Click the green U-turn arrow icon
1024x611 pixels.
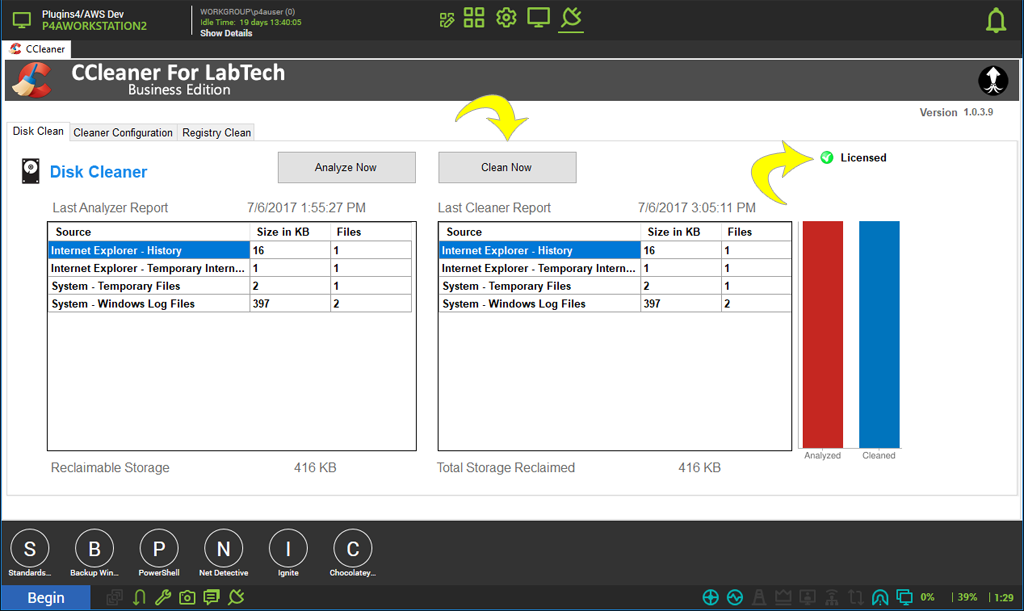[139, 597]
